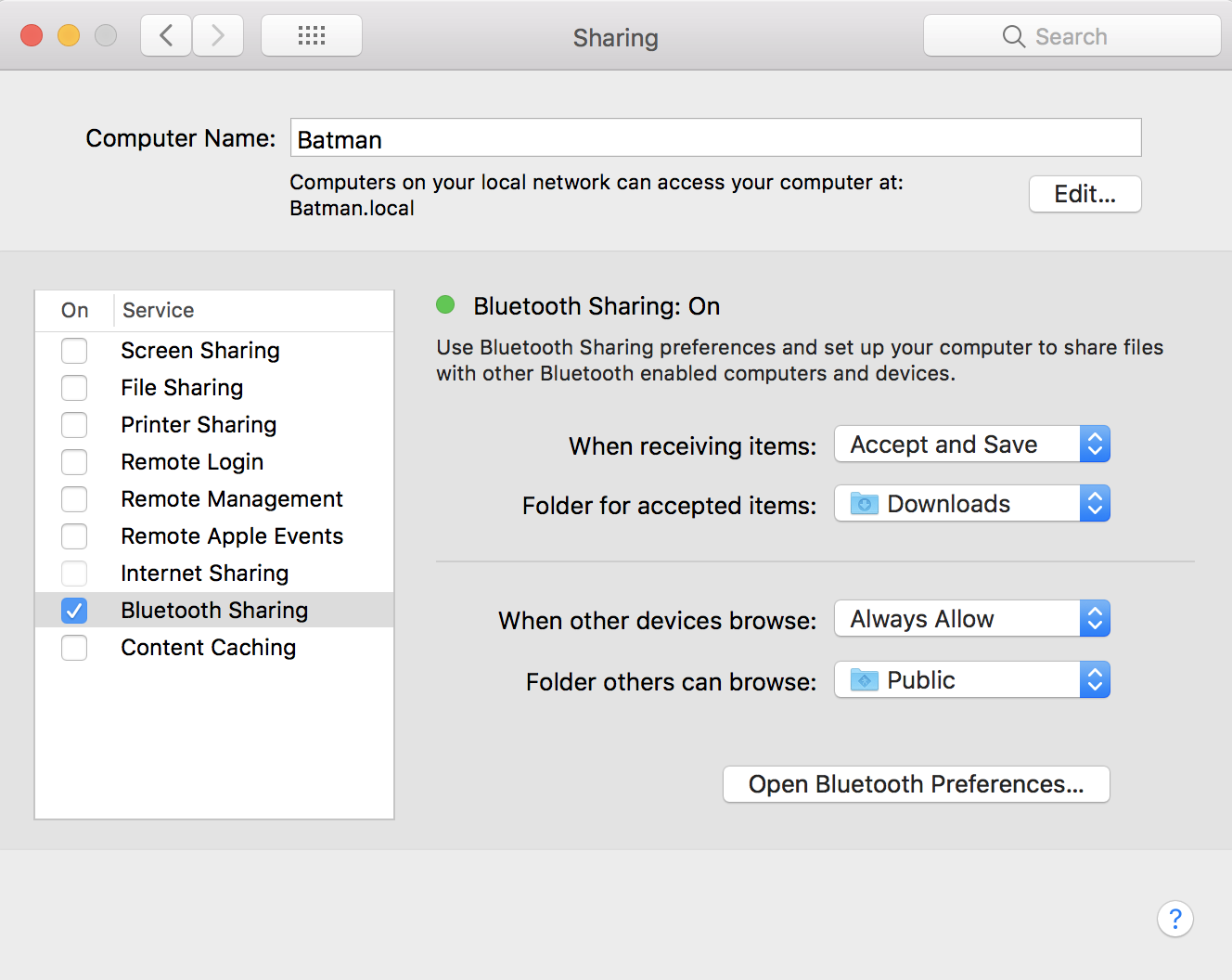Enable Remote Apple Events checkbox

74,536
